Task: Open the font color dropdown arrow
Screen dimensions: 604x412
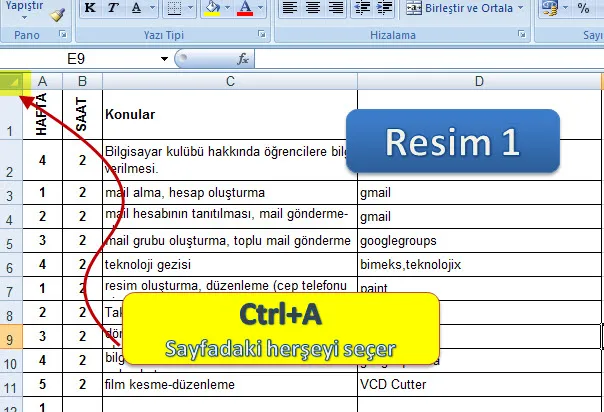Action: click(x=259, y=9)
